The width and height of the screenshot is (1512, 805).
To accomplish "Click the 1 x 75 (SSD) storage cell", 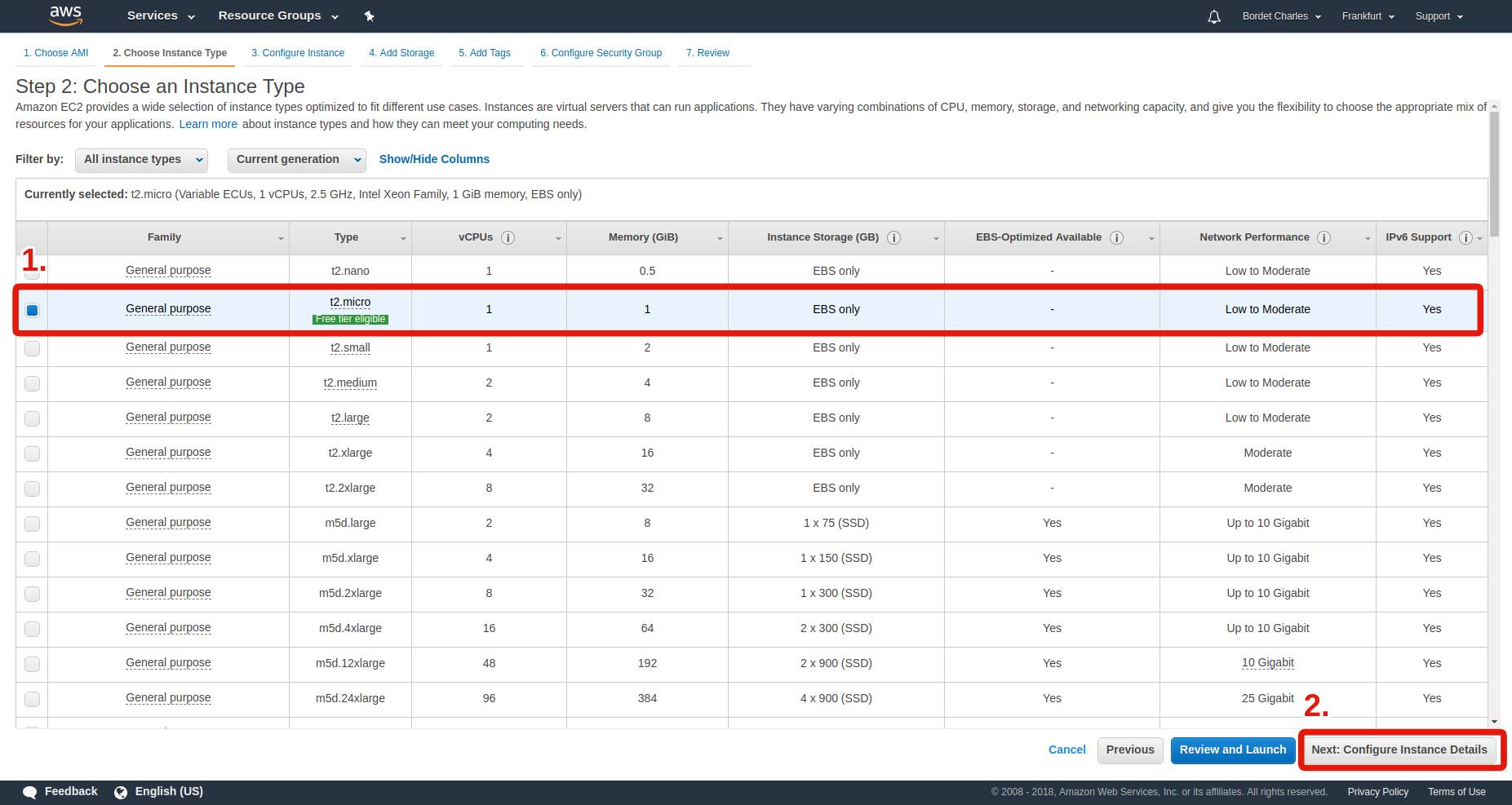I will click(x=836, y=523).
